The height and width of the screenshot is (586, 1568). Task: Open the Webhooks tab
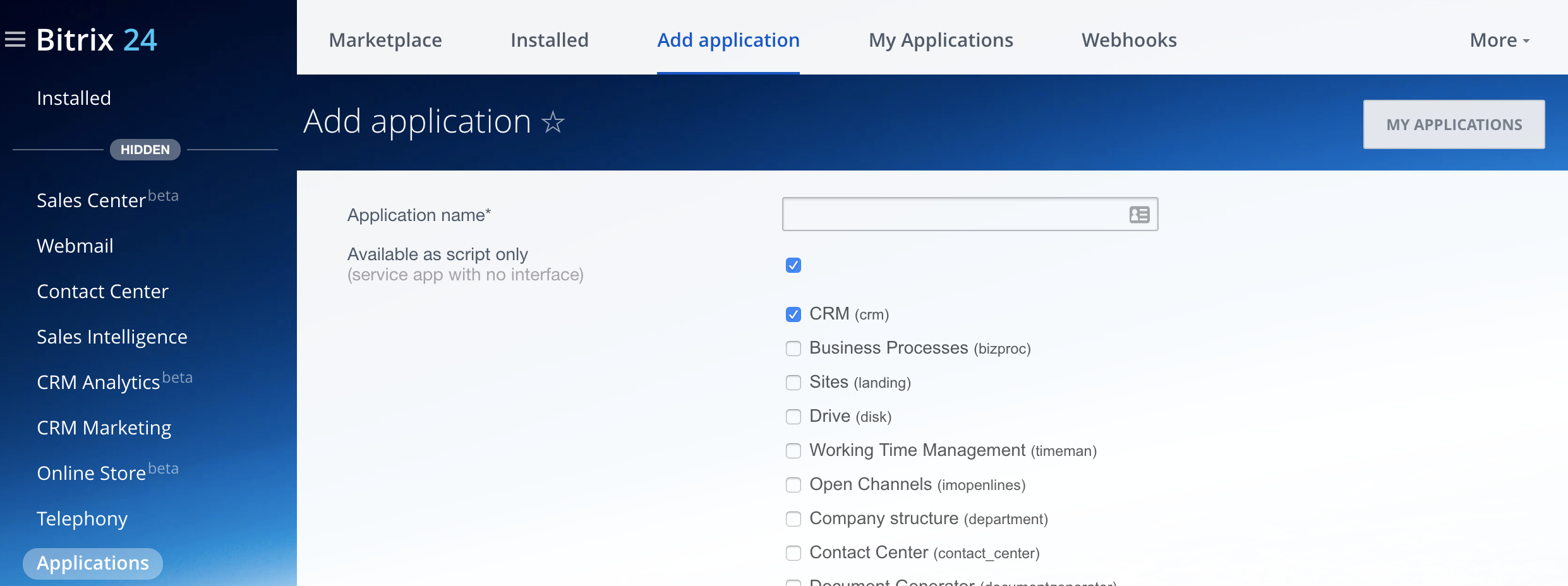pyautogui.click(x=1129, y=40)
